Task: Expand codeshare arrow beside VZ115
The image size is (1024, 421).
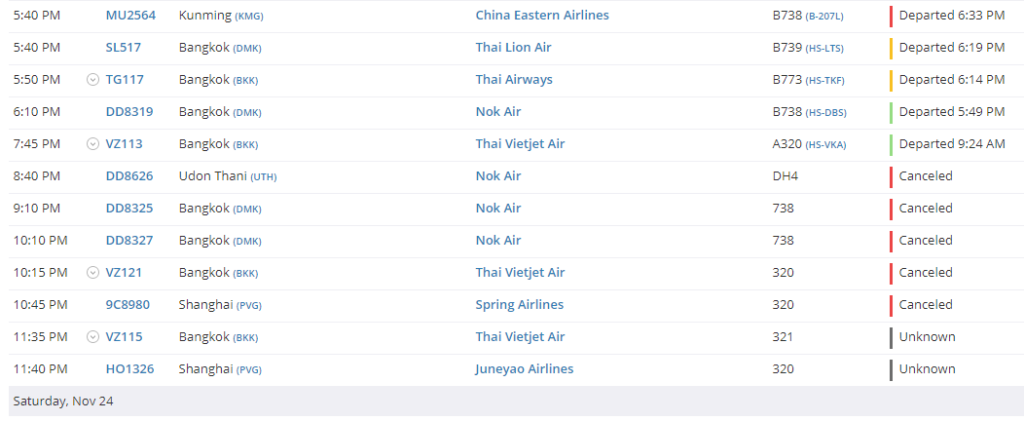Action: pyautogui.click(x=93, y=337)
